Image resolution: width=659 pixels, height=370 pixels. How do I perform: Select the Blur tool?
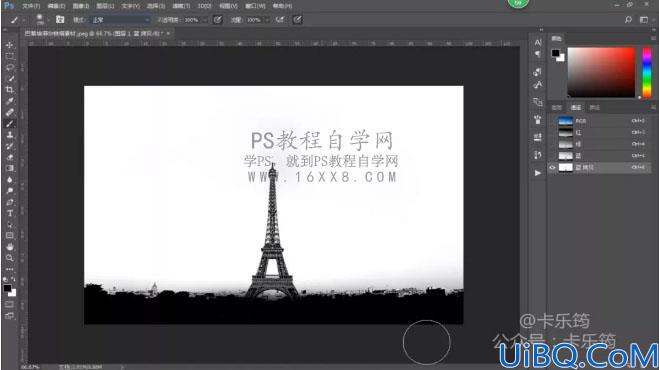coord(9,180)
